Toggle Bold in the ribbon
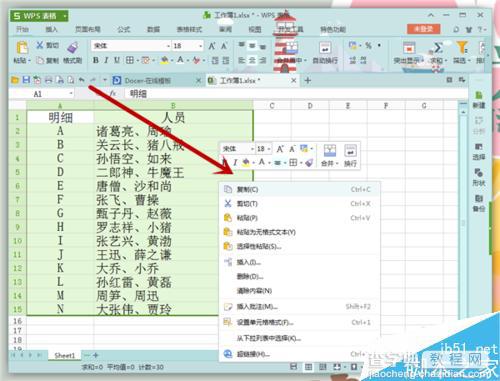 (x=96, y=60)
